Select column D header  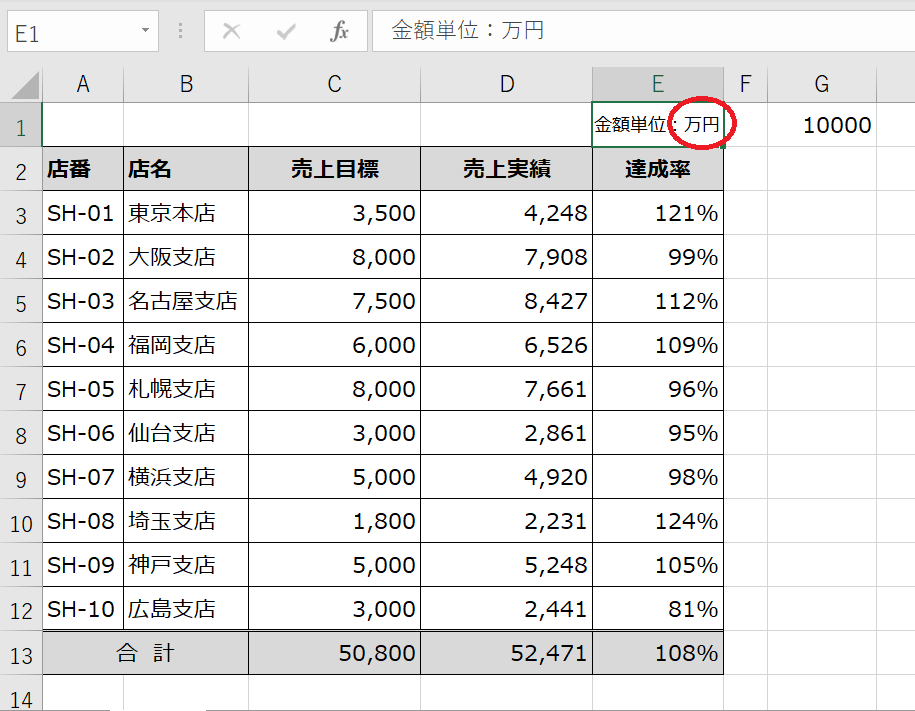pyautogui.click(x=506, y=85)
